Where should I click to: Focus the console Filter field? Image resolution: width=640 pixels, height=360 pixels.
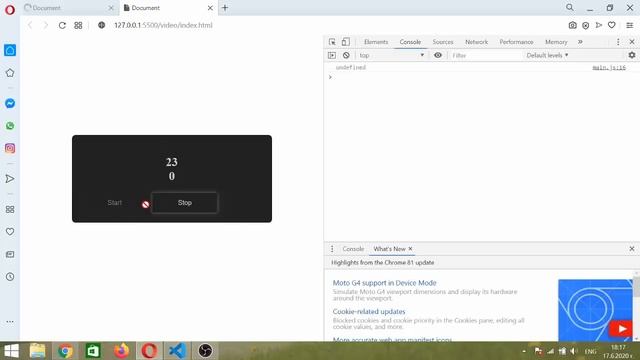(x=486, y=55)
